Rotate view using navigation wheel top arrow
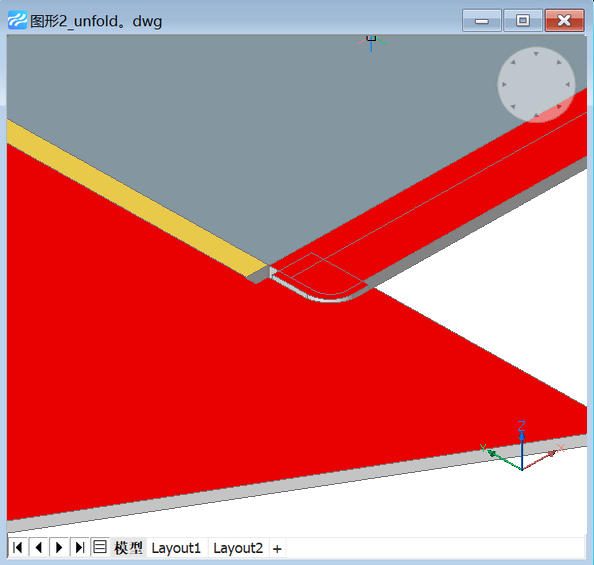The height and width of the screenshot is (565, 594). (536, 54)
